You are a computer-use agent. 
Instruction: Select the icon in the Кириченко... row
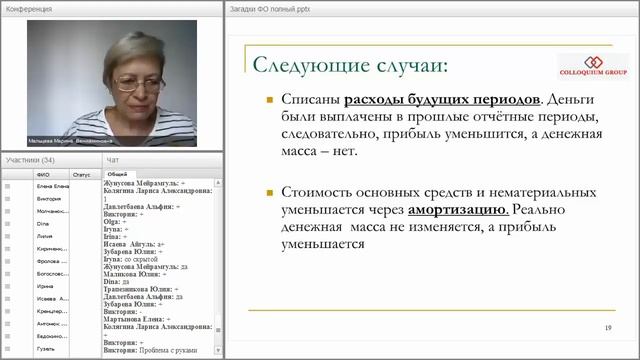[7, 249]
